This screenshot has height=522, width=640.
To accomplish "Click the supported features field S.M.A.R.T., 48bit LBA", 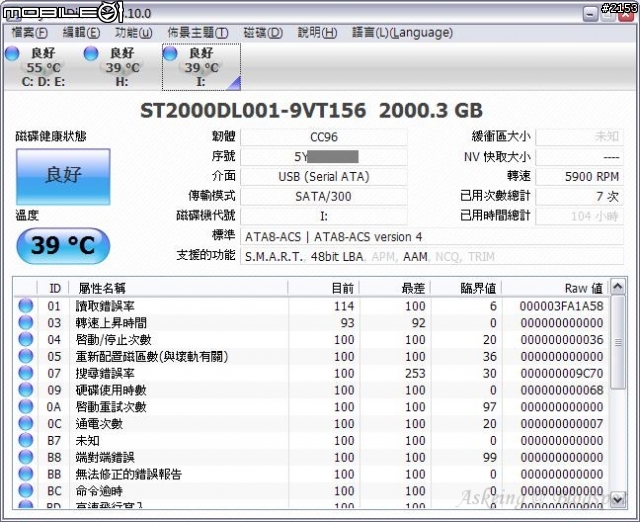I will [x=432, y=257].
